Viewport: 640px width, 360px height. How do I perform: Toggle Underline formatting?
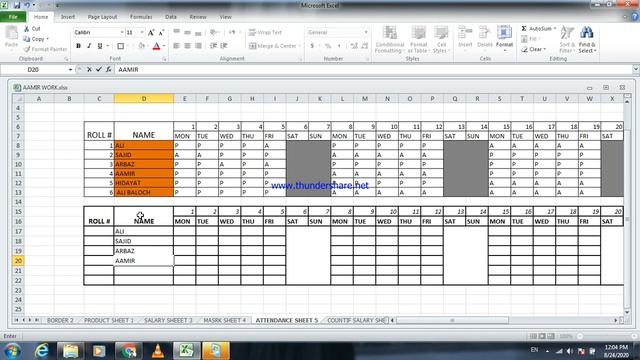[x=100, y=46]
